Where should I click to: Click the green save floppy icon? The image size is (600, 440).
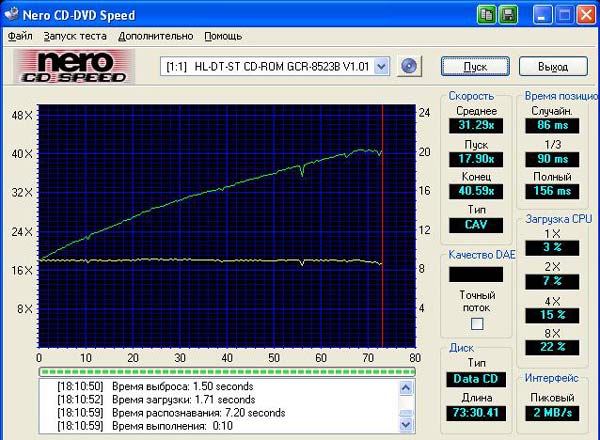pyautogui.click(x=508, y=14)
